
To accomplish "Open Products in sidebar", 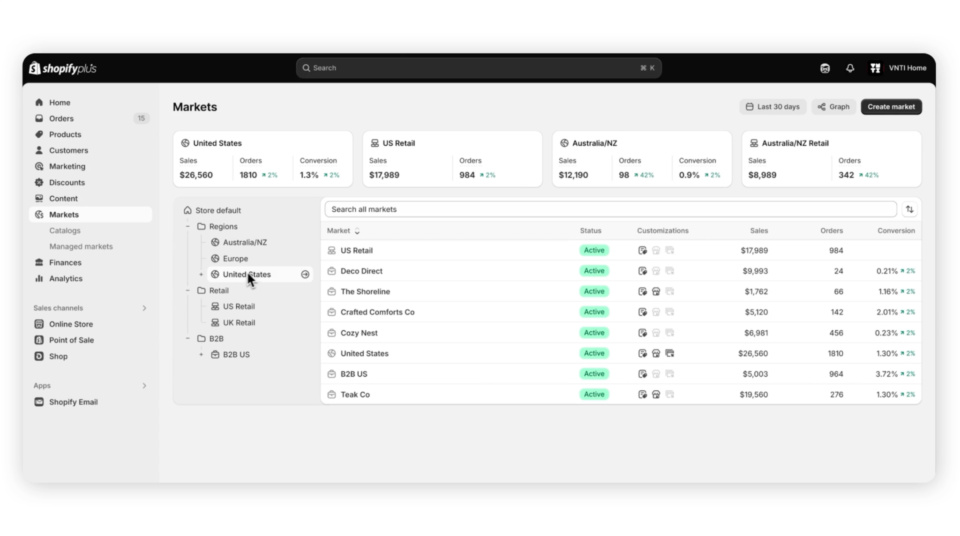I will click(x=90, y=134).
